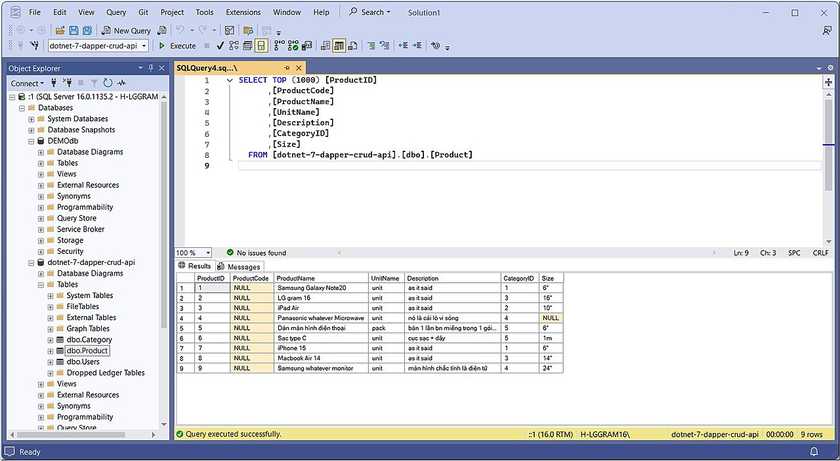Increase the line indent

point(417,46)
